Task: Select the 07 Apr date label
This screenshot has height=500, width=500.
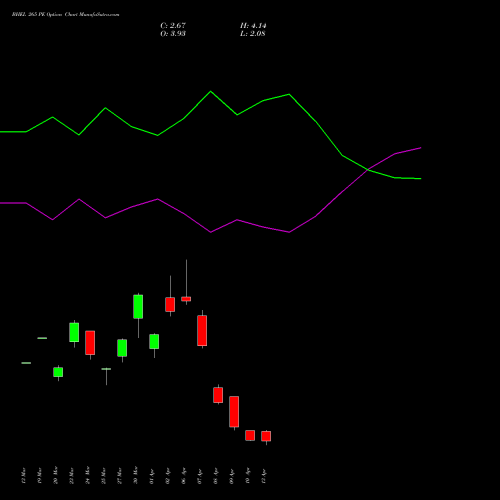Action: 200,475
